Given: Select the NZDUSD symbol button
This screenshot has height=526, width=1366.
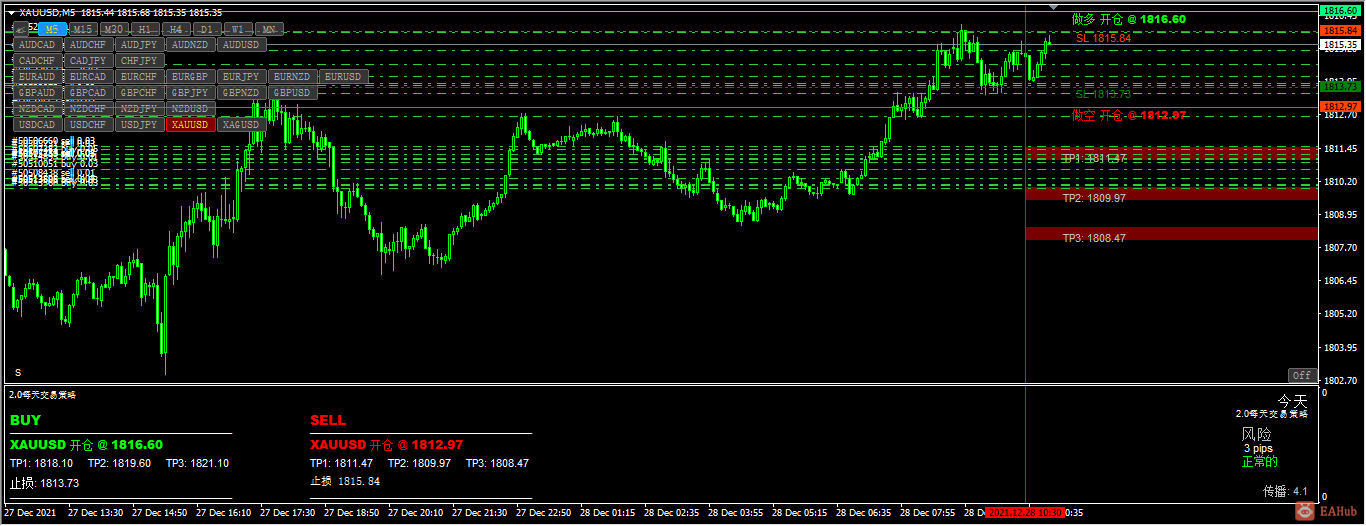Looking at the screenshot, I should [191, 109].
